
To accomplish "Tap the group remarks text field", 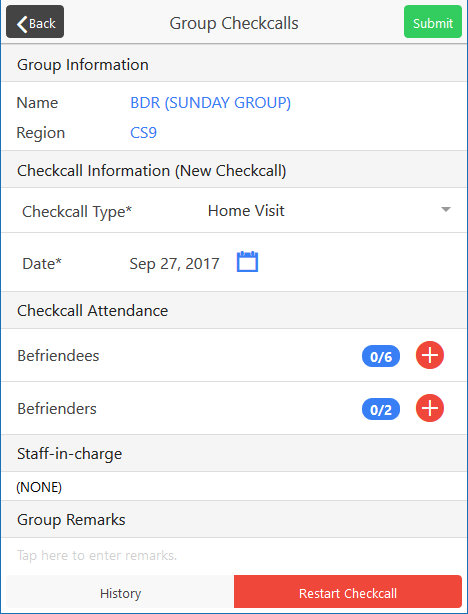I will pyautogui.click(x=234, y=555).
